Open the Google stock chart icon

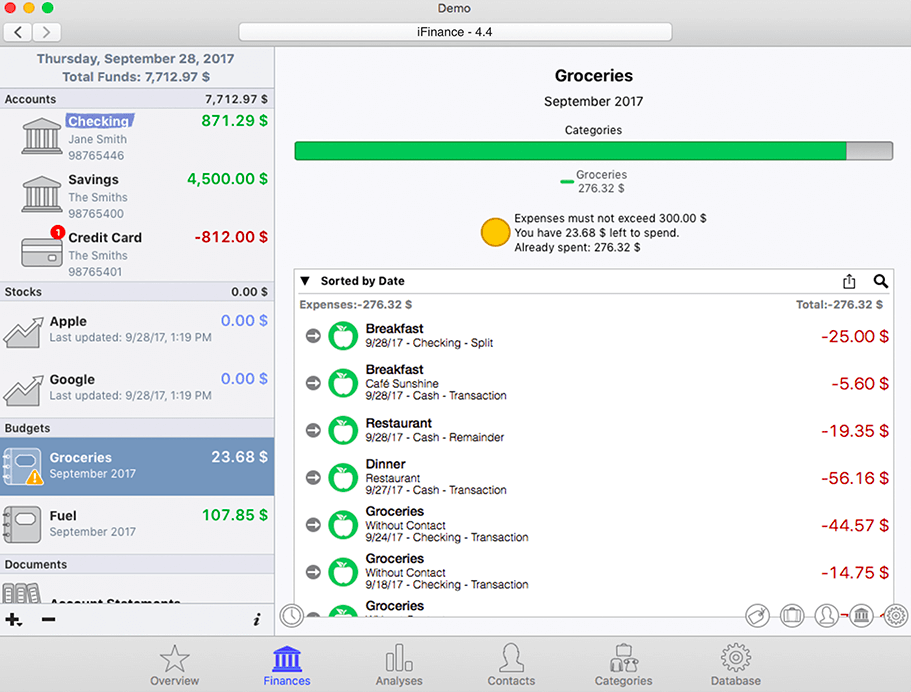[x=23, y=390]
